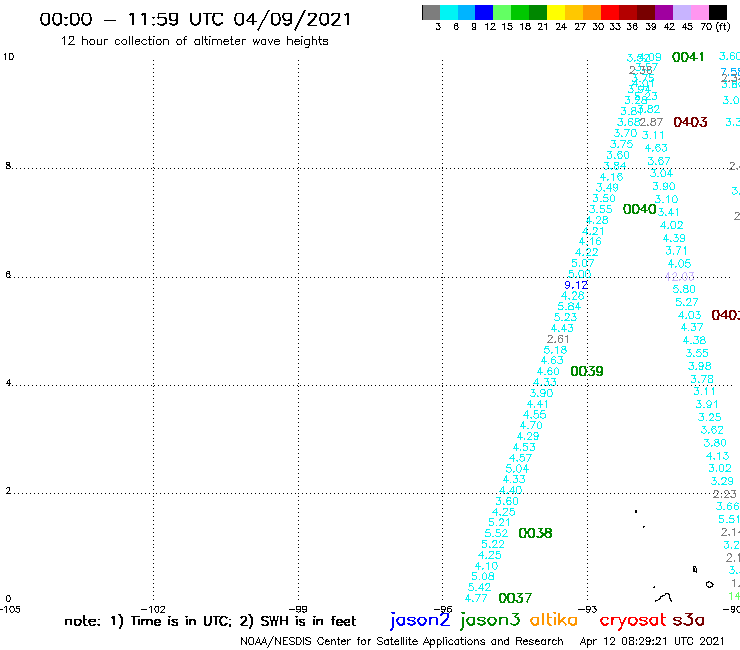Click the cryosat satellite label
The width and height of the screenshot is (740, 650).
[632, 620]
